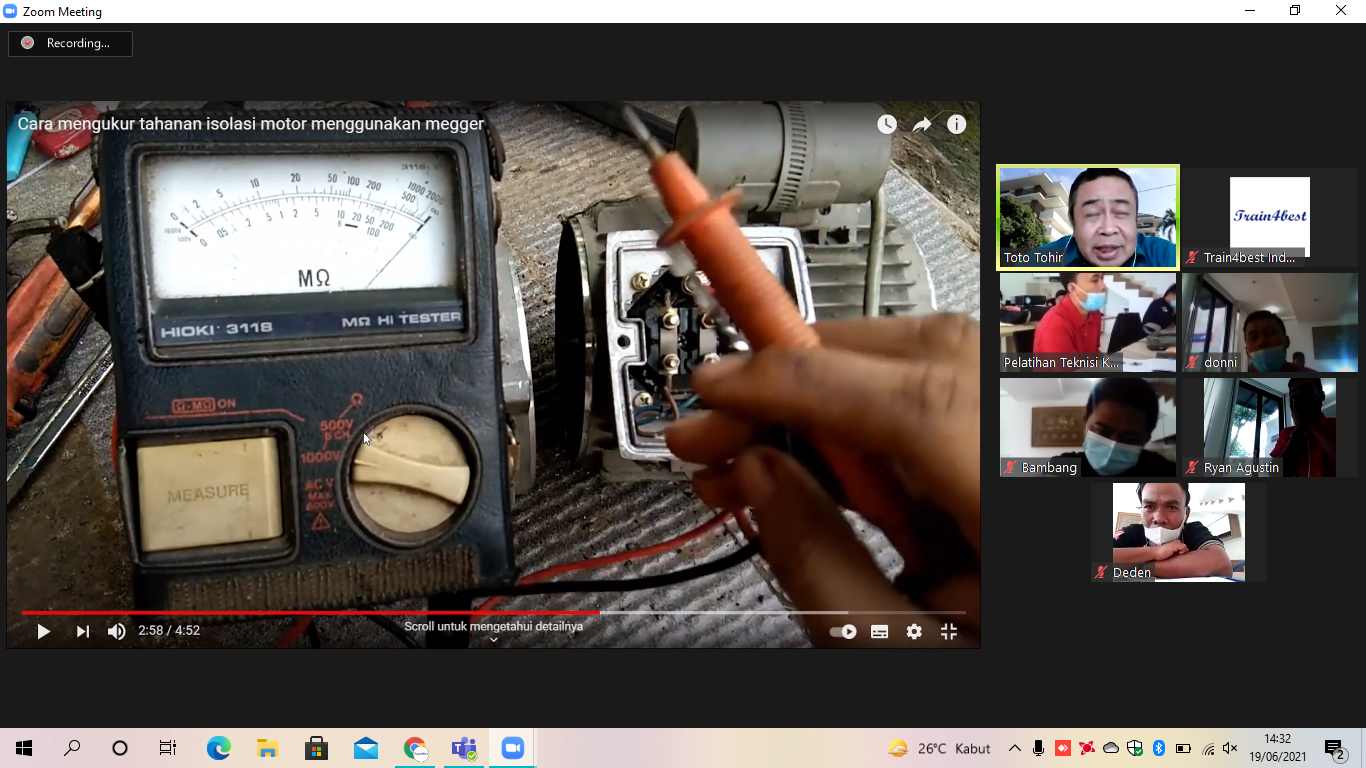The image size is (1366, 768).
Task: Open the Windows notification center
Action: click(x=1335, y=748)
